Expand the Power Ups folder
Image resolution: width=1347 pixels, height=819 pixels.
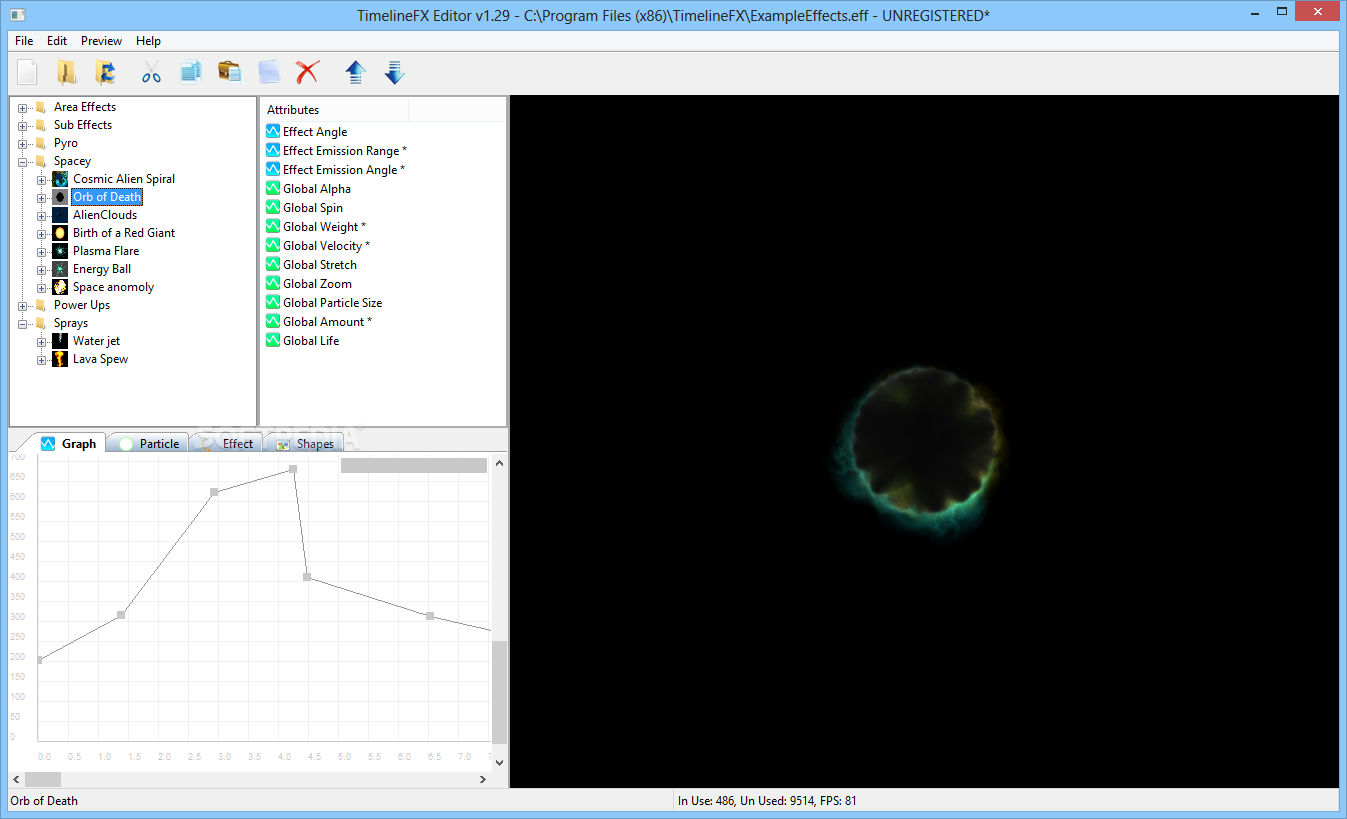tap(23, 306)
